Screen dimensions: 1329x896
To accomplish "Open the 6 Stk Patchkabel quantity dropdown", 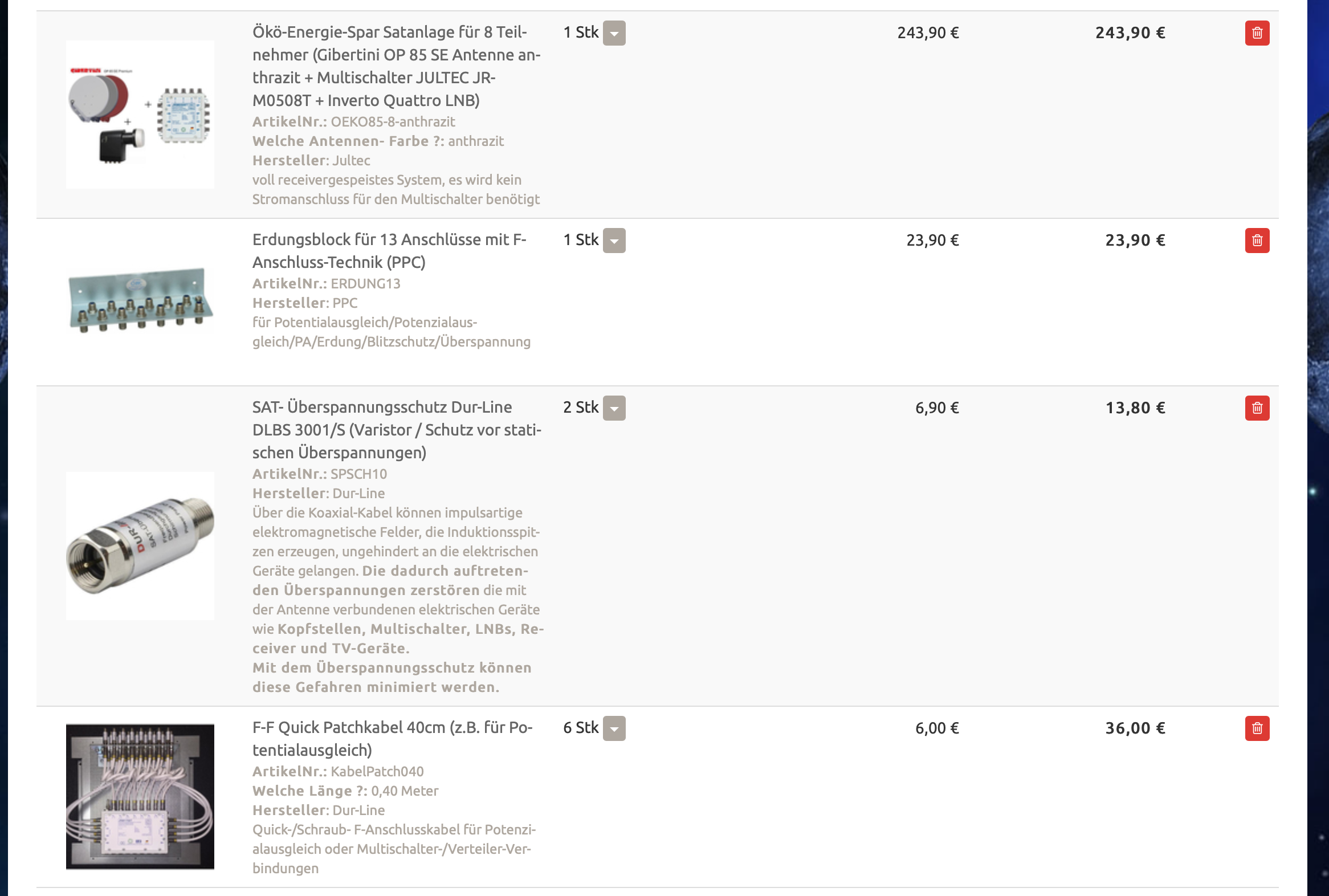I will coord(614,728).
